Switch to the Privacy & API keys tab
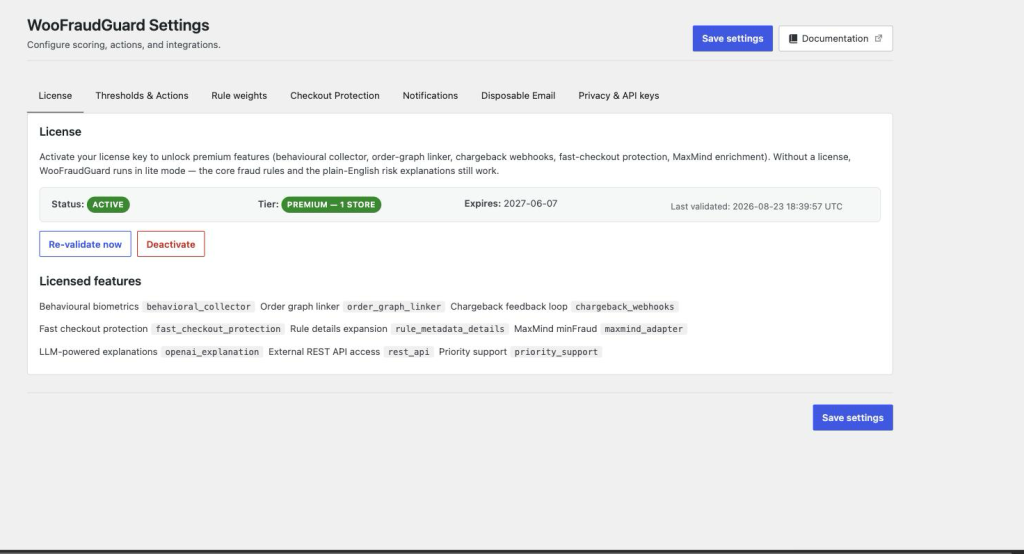This screenshot has height=554, width=1024. pyautogui.click(x=618, y=95)
